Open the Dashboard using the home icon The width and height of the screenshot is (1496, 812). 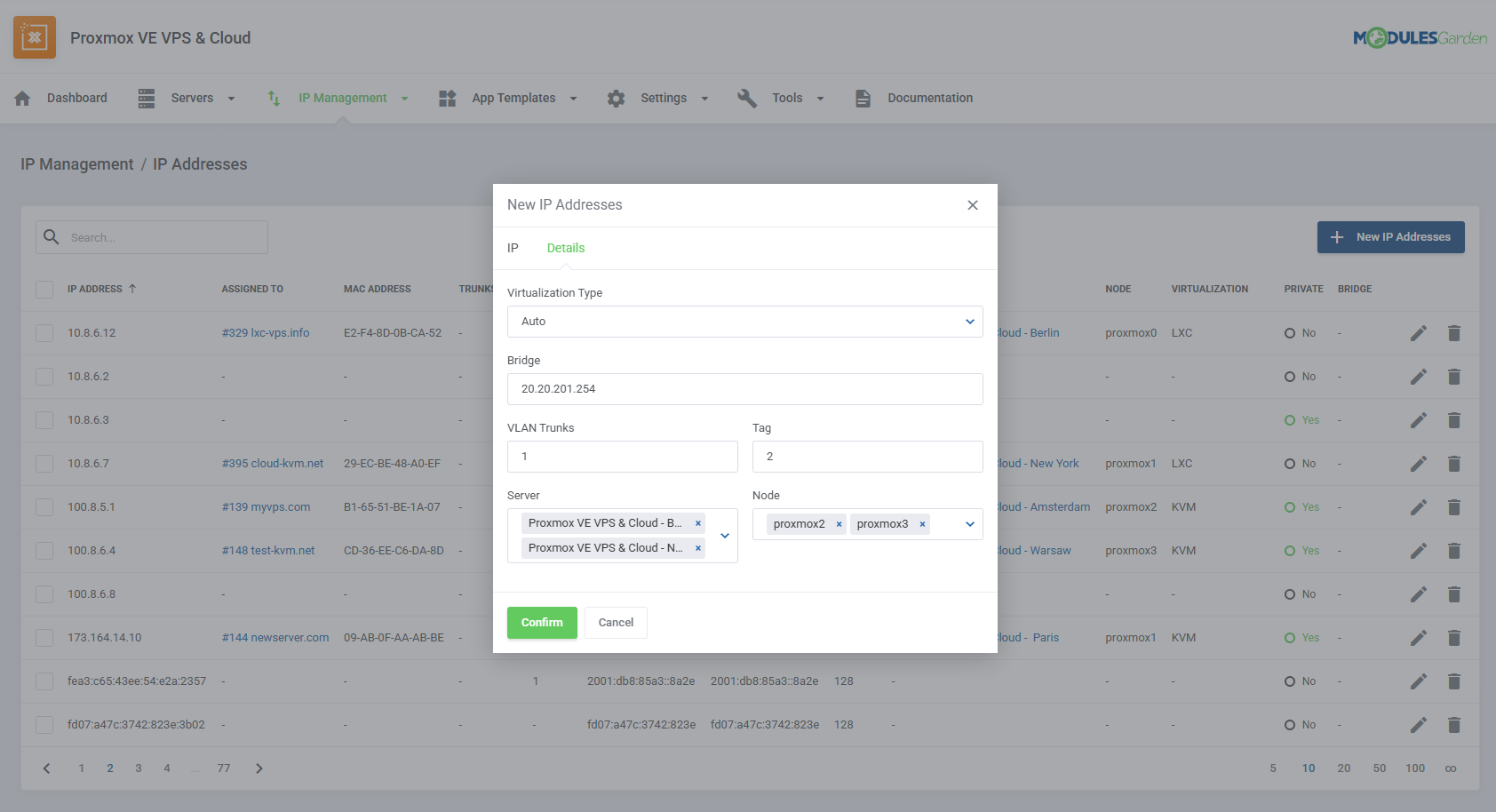pos(22,98)
